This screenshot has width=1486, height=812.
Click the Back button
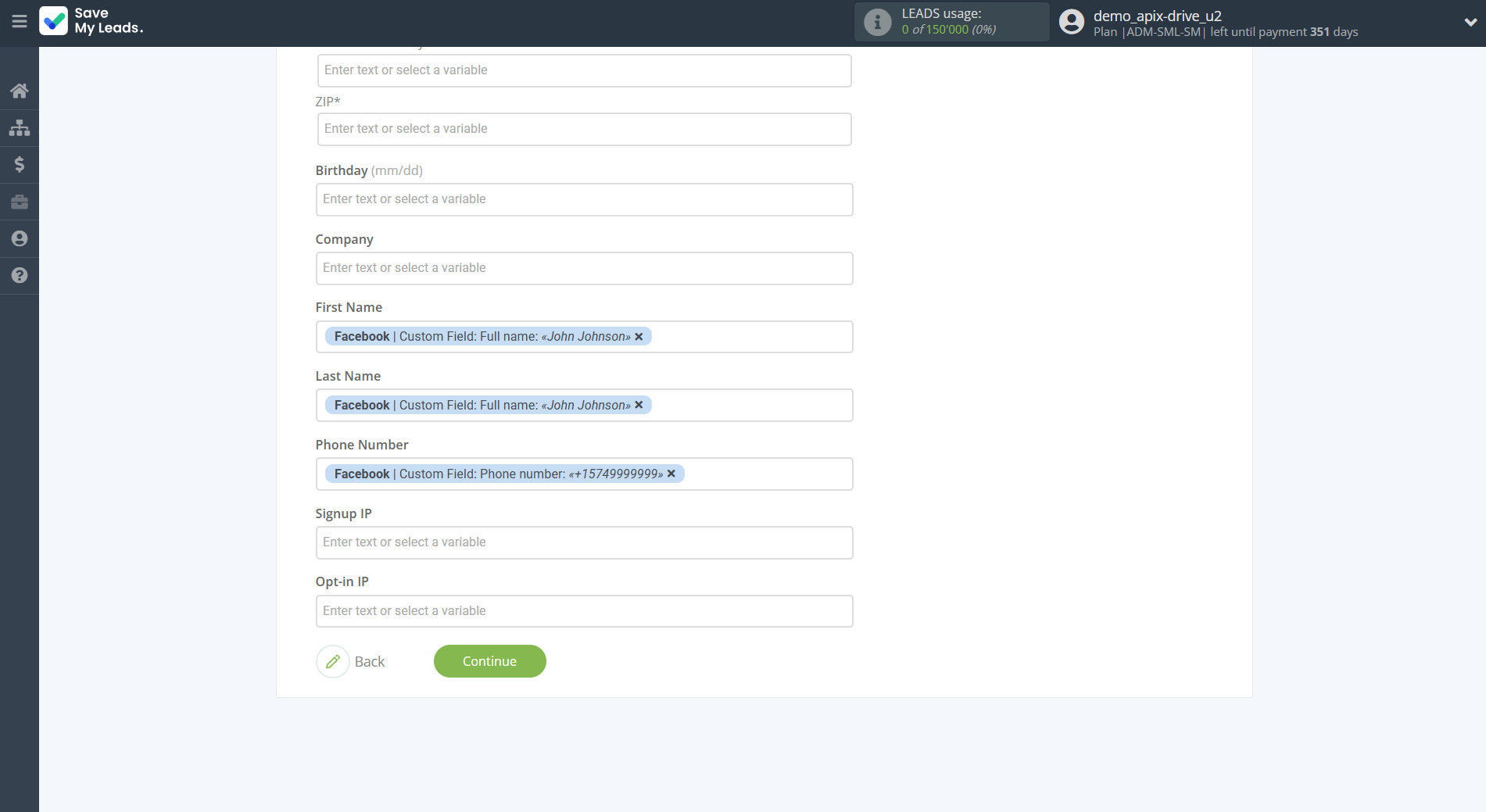click(x=352, y=661)
